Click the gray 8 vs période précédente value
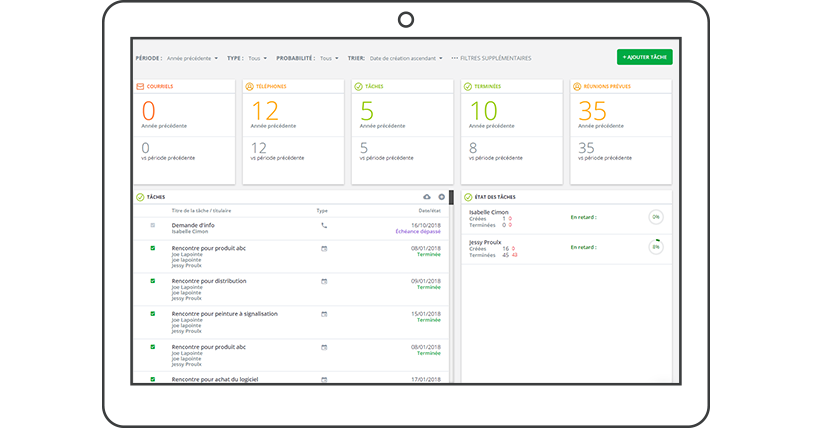Image resolution: width=813 pixels, height=428 pixels. coord(473,148)
